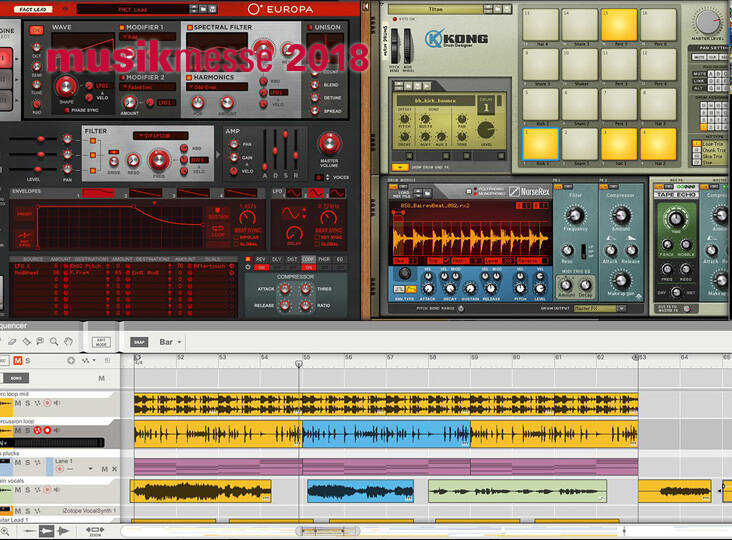Toggle the Snap button in the sequencer
Screen dimensions: 732x540
(x=139, y=342)
